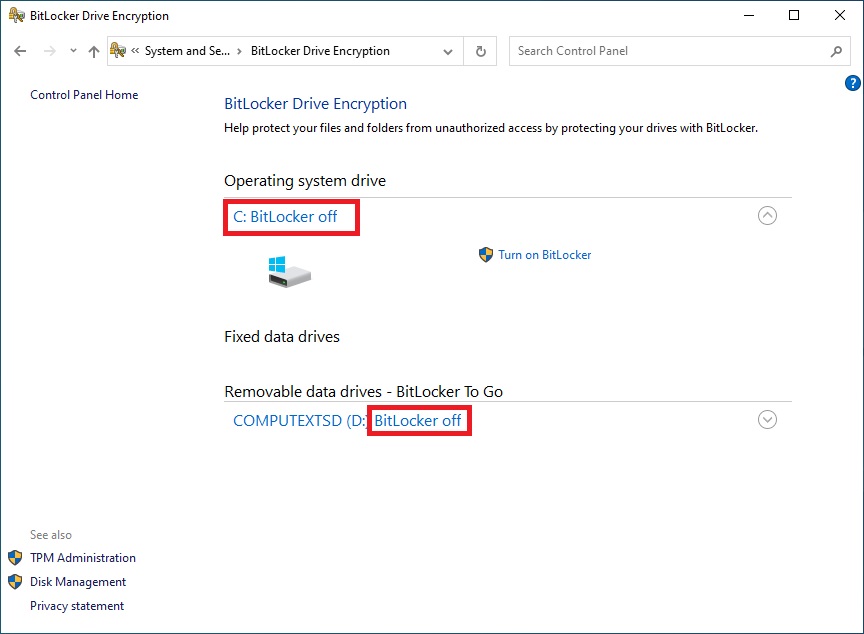Click the shield icon next to Disk Management
The height and width of the screenshot is (634, 864).
click(13, 581)
